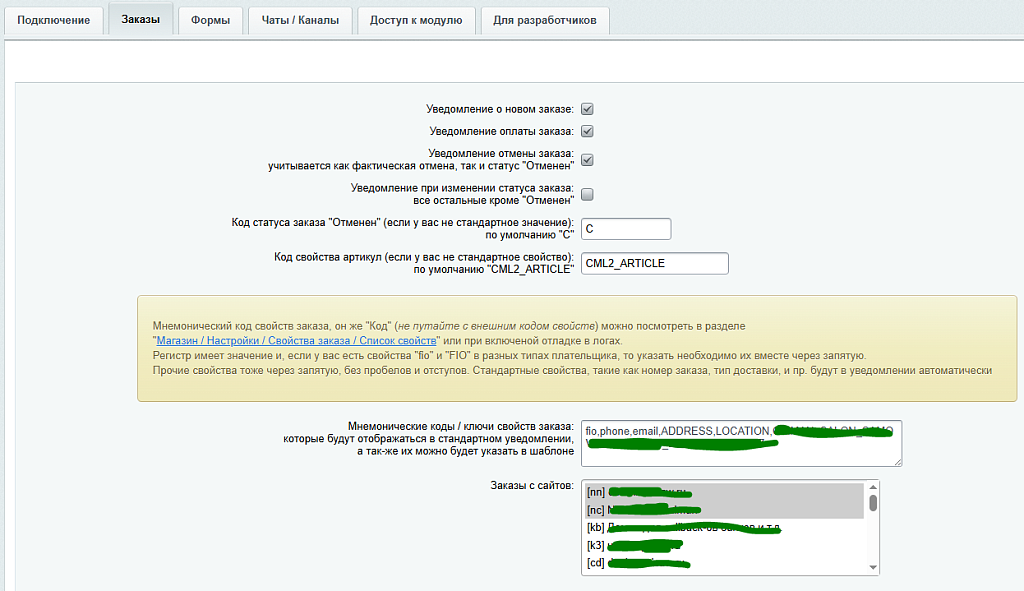Focus the CML2_ARTICLE property code field

(x=654, y=263)
